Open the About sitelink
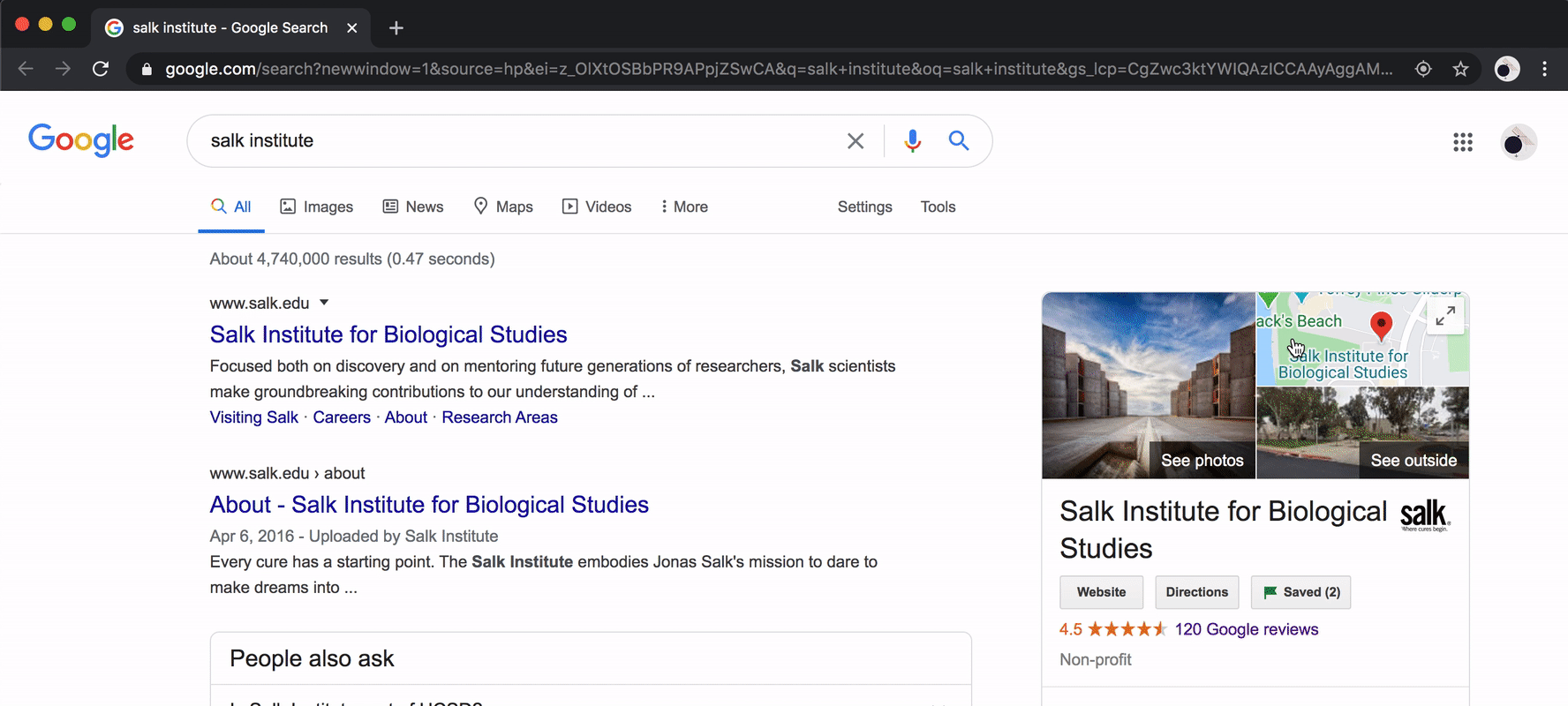Image resolution: width=1568 pixels, height=706 pixels. [406, 417]
